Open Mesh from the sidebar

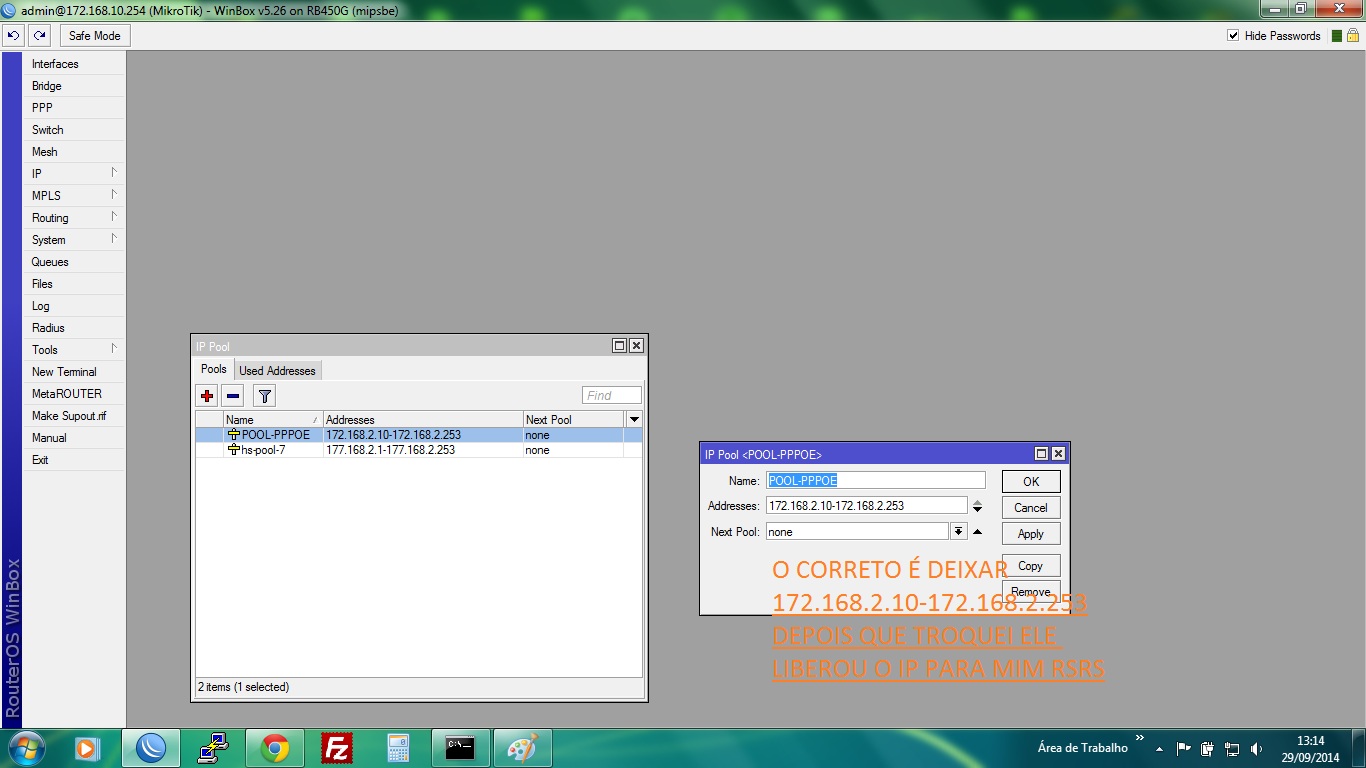75,152
